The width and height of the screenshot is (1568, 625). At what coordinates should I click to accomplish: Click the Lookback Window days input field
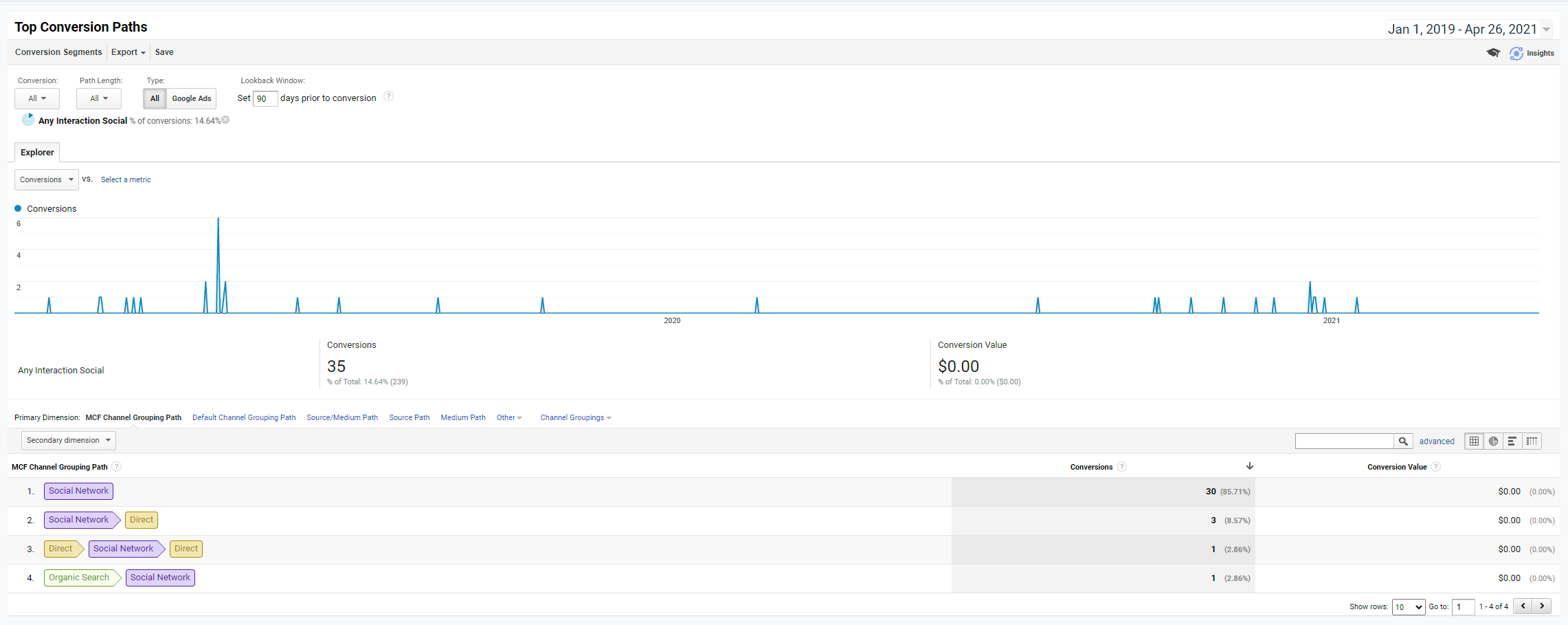pos(265,98)
